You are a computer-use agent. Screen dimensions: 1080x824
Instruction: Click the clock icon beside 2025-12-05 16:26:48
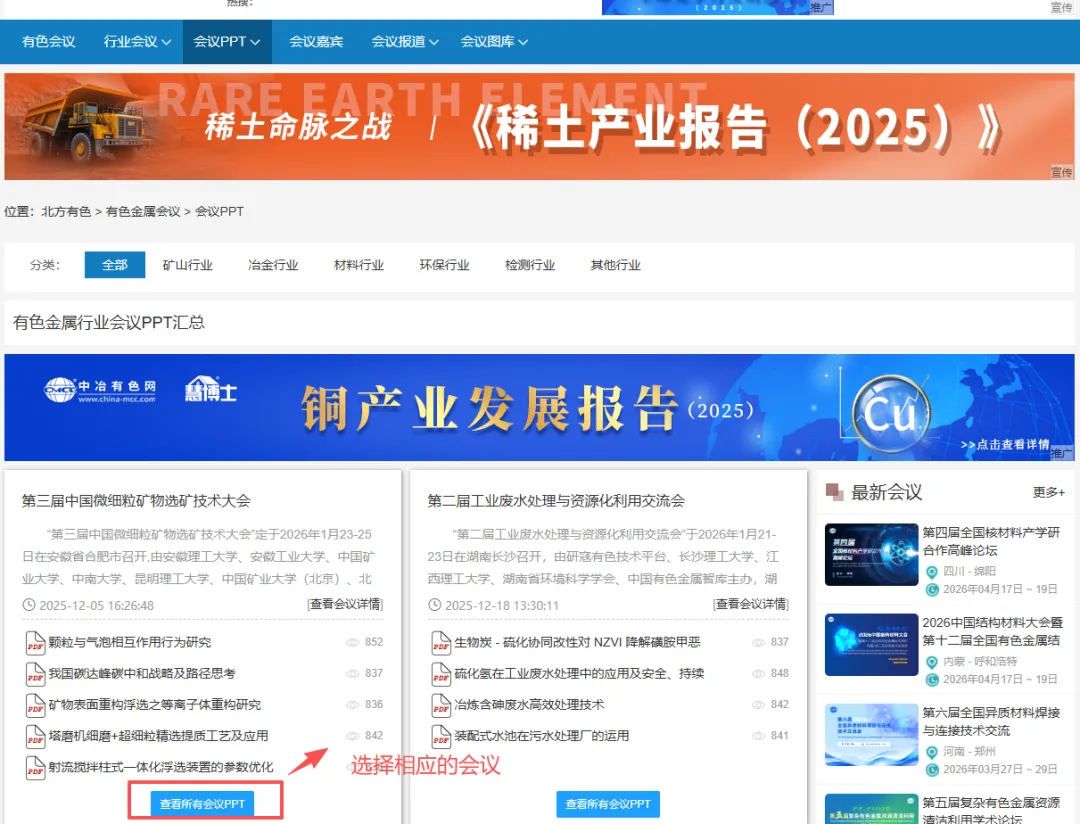tap(29, 605)
